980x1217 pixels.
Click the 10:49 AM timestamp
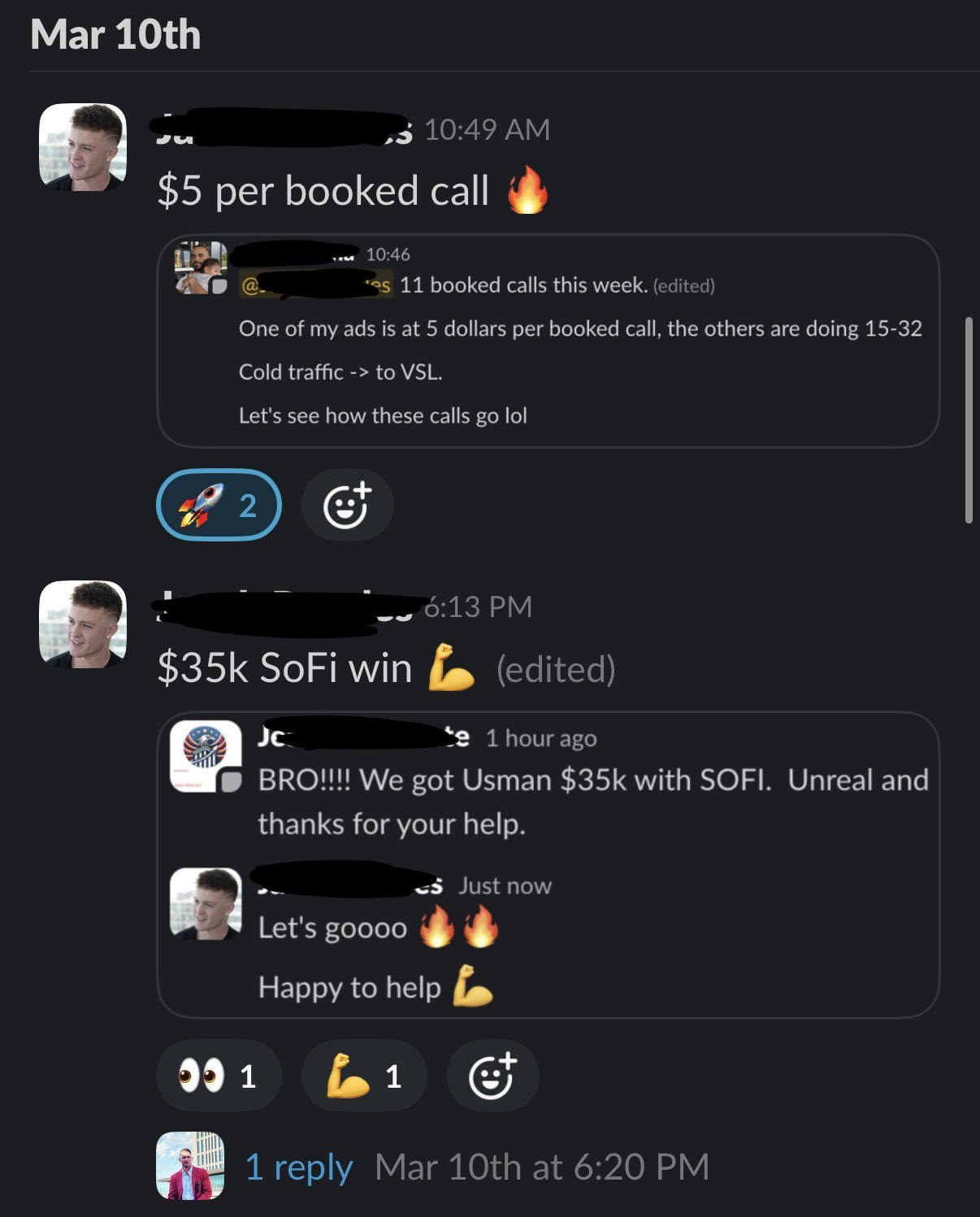point(487,129)
